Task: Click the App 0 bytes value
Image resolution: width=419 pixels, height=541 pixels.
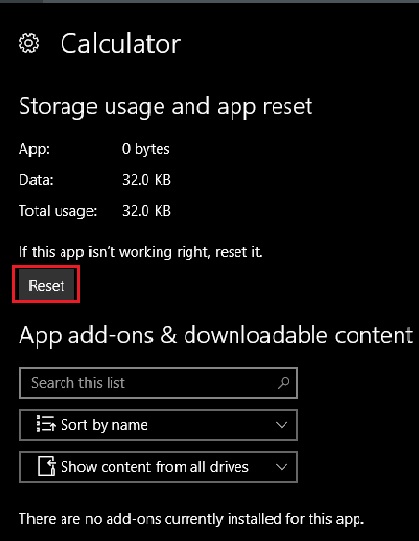Action: 146,149
